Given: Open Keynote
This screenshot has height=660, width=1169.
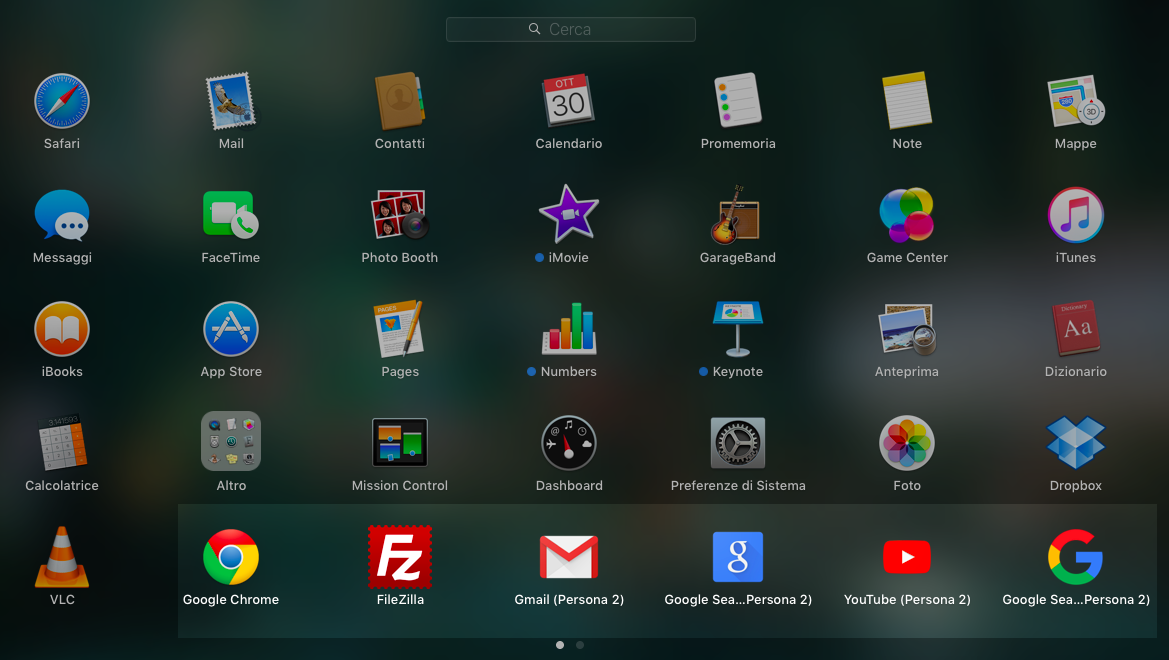Looking at the screenshot, I should pyautogui.click(x=737, y=329).
